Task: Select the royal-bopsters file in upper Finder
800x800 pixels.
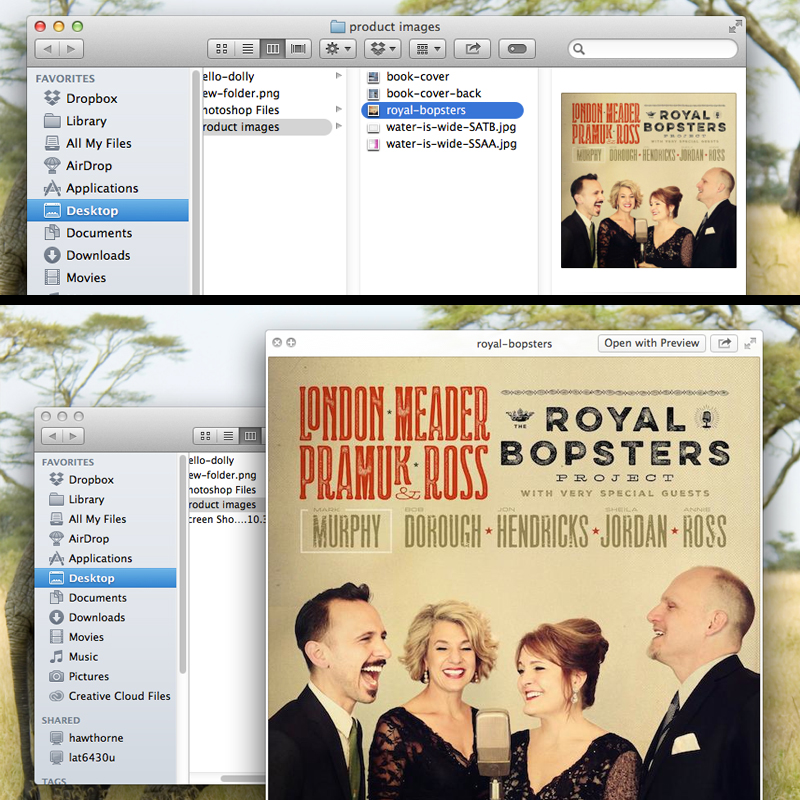Action: [442, 110]
